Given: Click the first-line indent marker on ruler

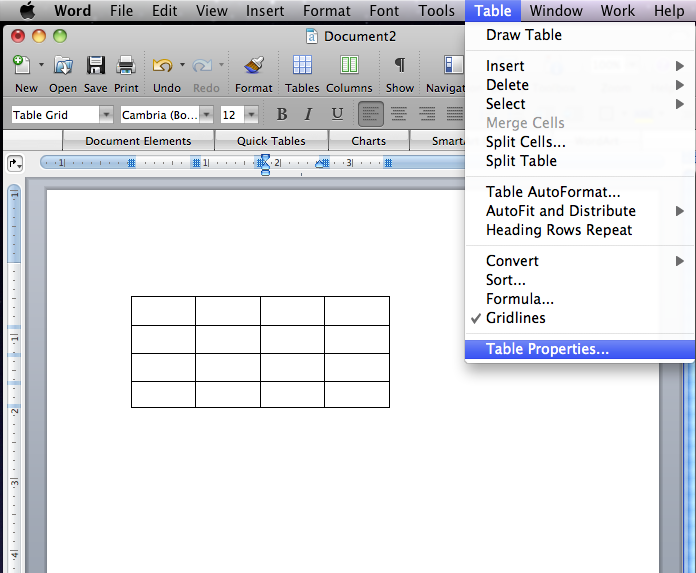Looking at the screenshot, I should [x=265, y=158].
